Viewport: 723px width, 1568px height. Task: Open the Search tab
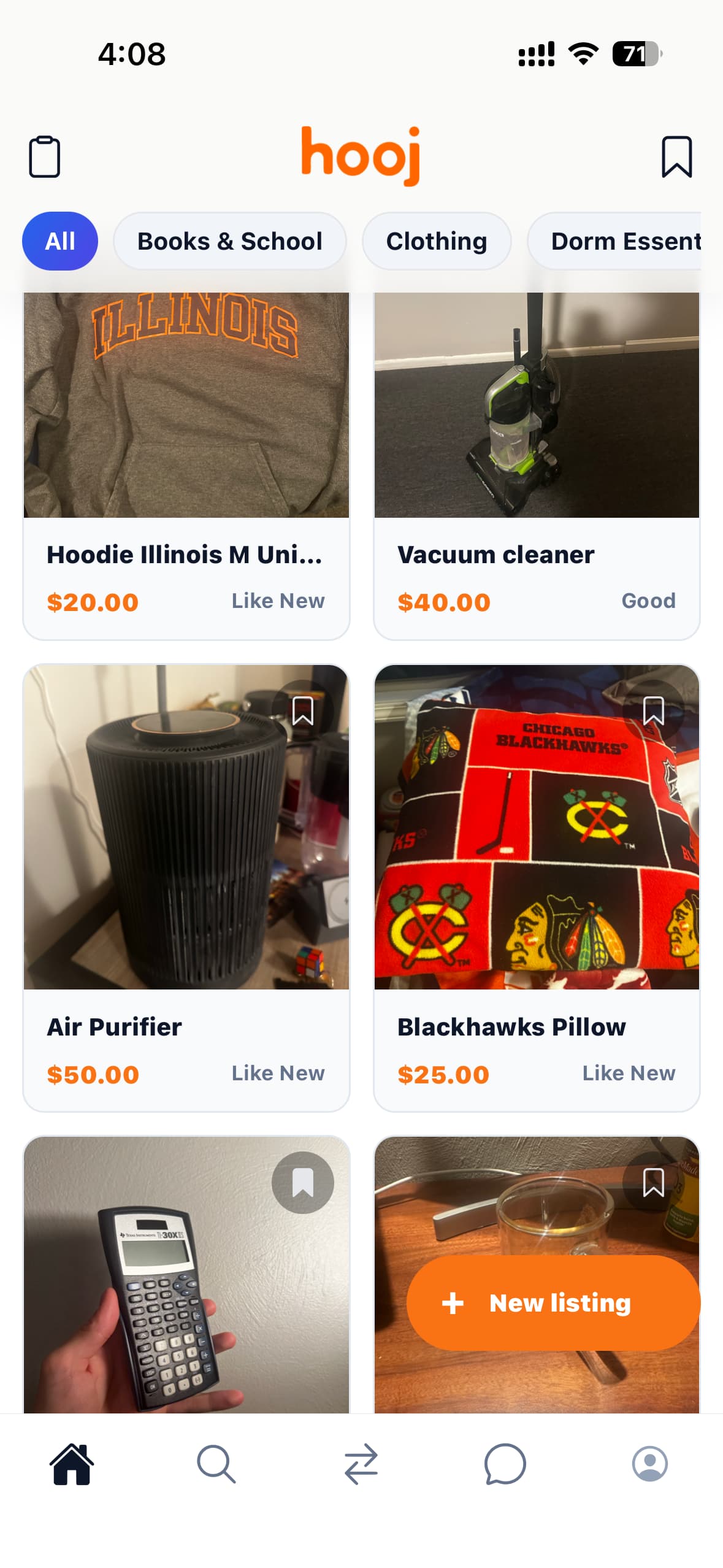[x=216, y=1464]
